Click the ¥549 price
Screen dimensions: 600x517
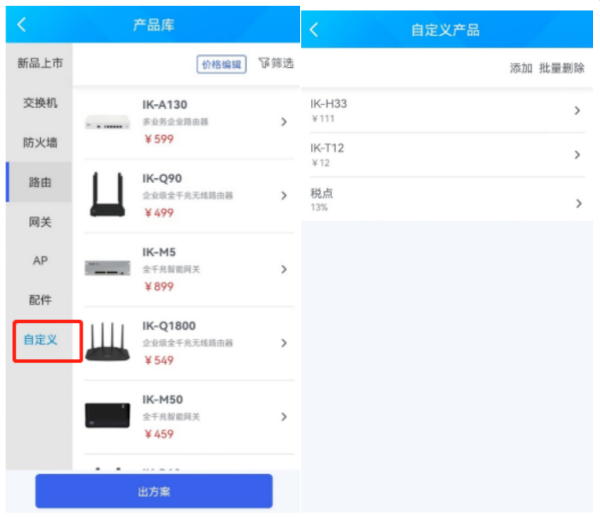pyautogui.click(x=159, y=360)
